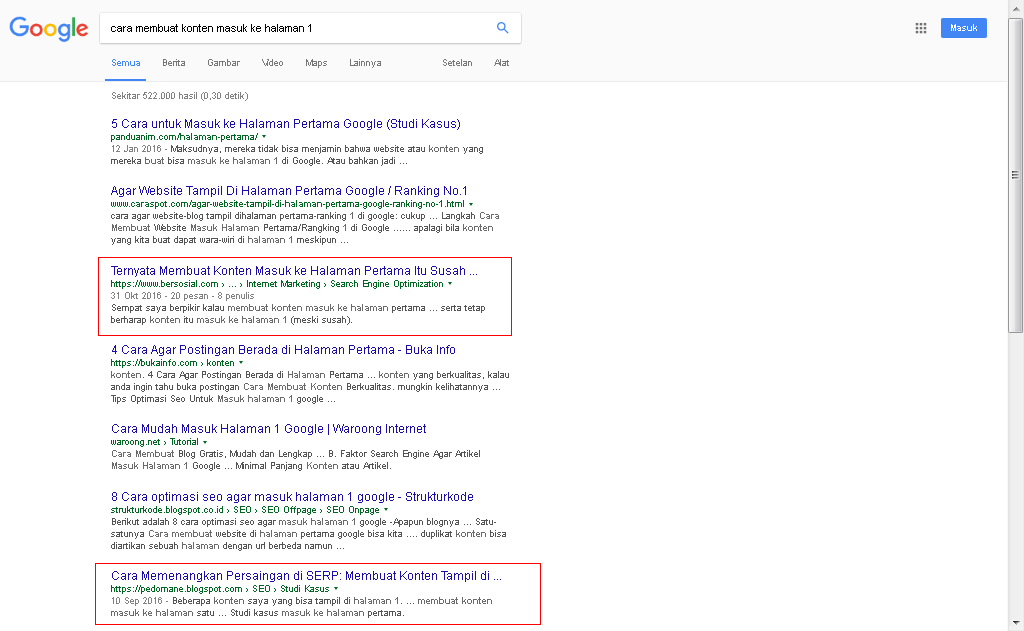Switch to the Video tab

pyautogui.click(x=272, y=63)
